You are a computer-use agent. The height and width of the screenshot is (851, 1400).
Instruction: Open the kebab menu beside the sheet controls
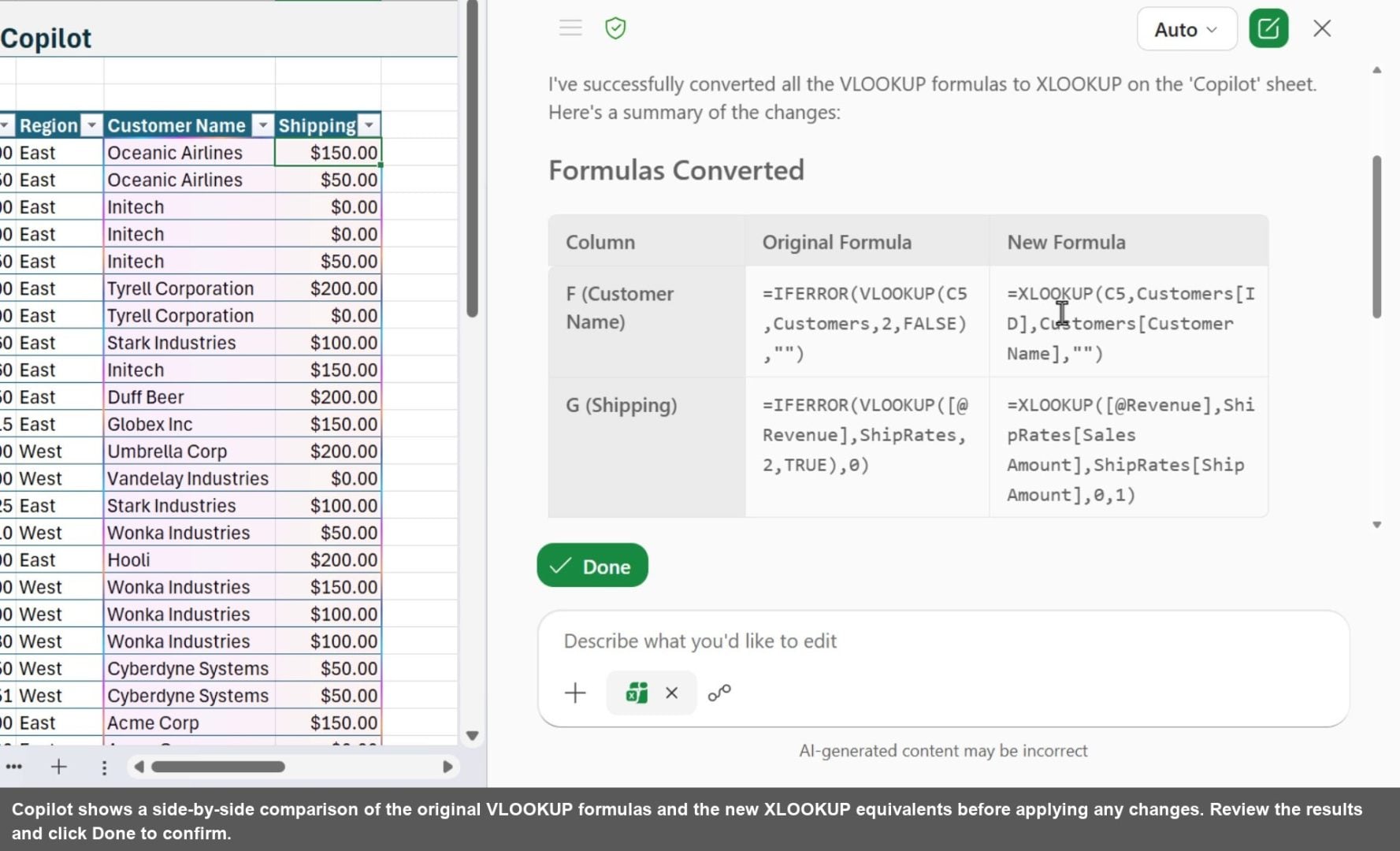click(104, 767)
